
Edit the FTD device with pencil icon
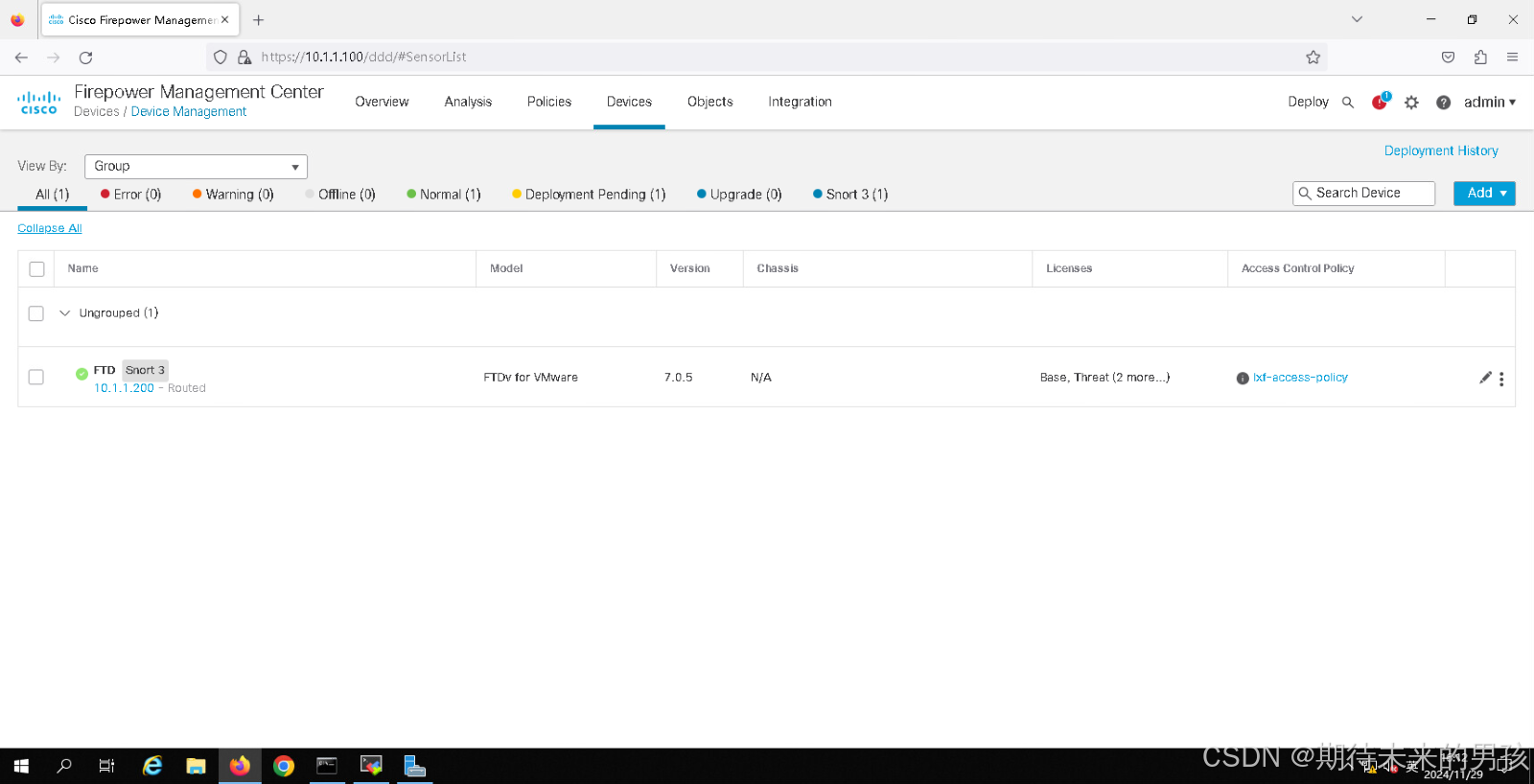(1485, 378)
